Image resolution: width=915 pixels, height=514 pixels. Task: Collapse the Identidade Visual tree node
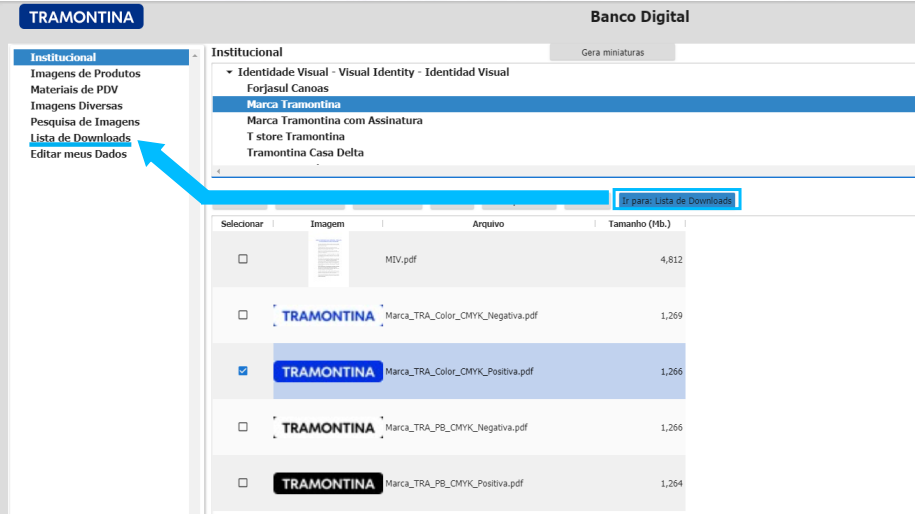229,72
